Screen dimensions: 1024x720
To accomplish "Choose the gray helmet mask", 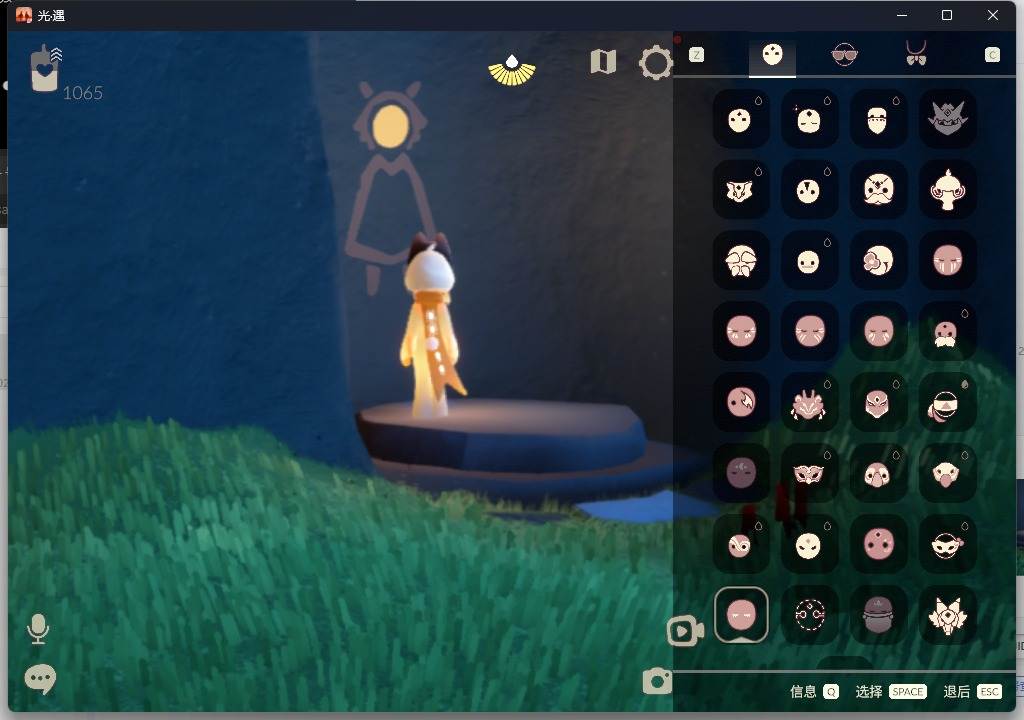I will point(878,614).
